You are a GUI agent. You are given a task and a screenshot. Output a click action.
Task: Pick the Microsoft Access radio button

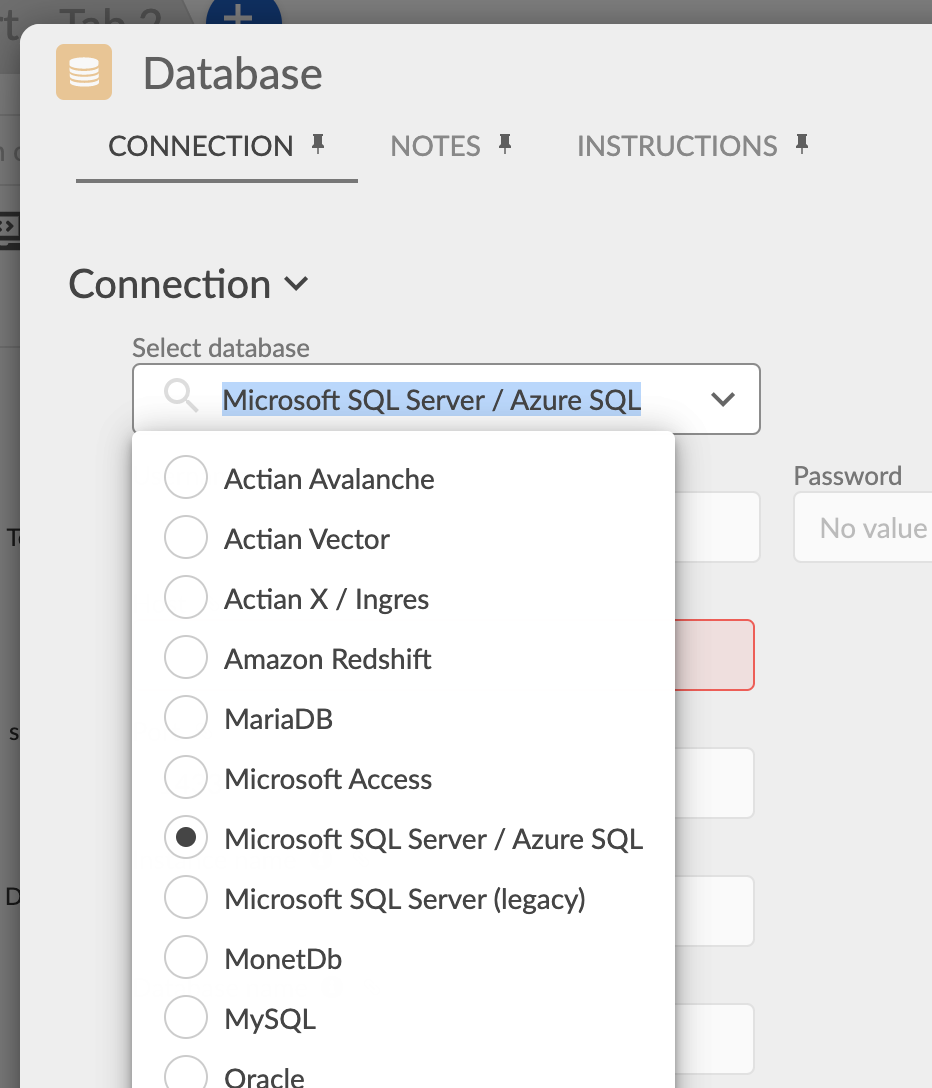coord(186,777)
